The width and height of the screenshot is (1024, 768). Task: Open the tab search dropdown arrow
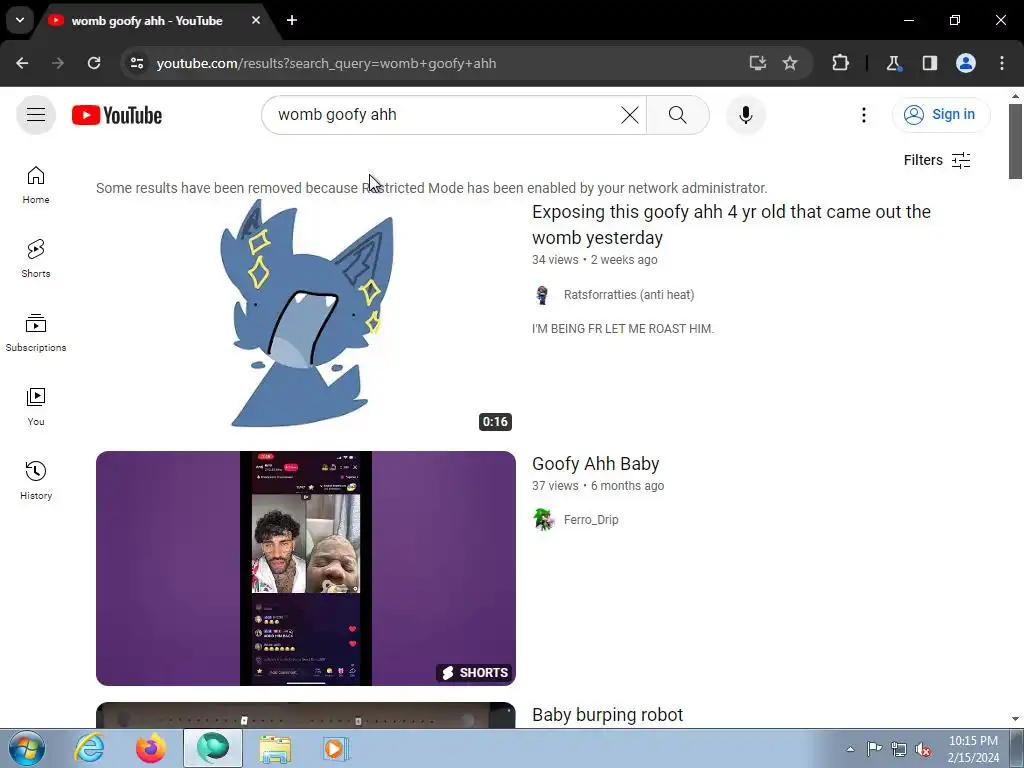point(20,20)
